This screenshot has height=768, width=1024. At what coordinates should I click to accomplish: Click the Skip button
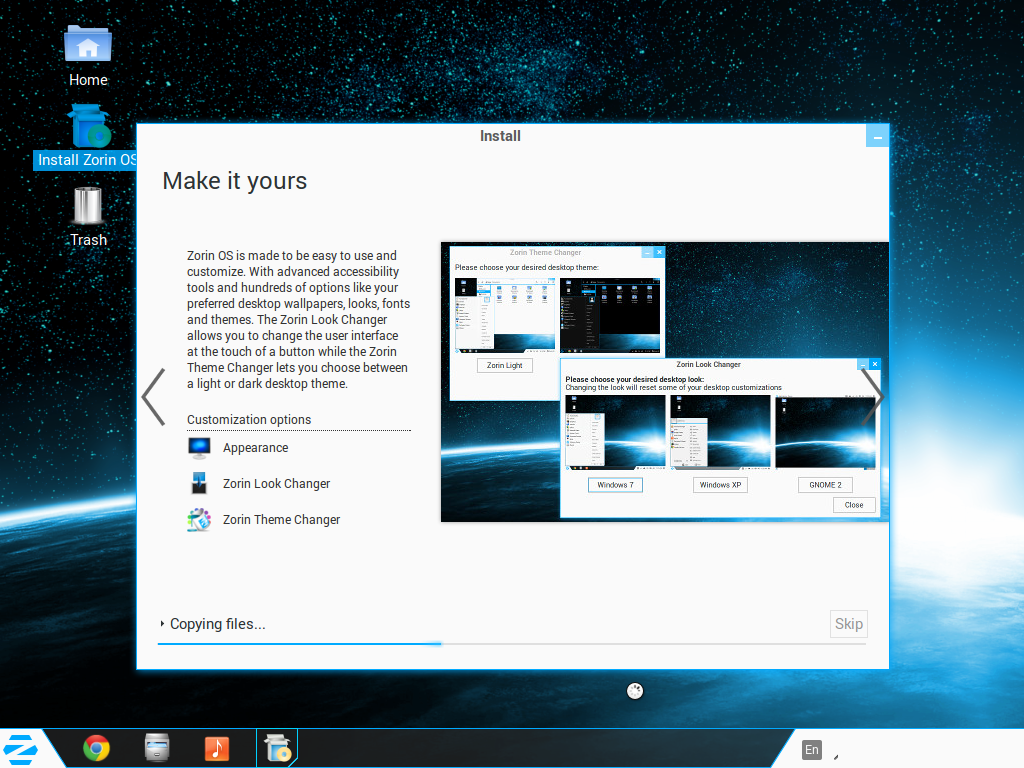(848, 624)
